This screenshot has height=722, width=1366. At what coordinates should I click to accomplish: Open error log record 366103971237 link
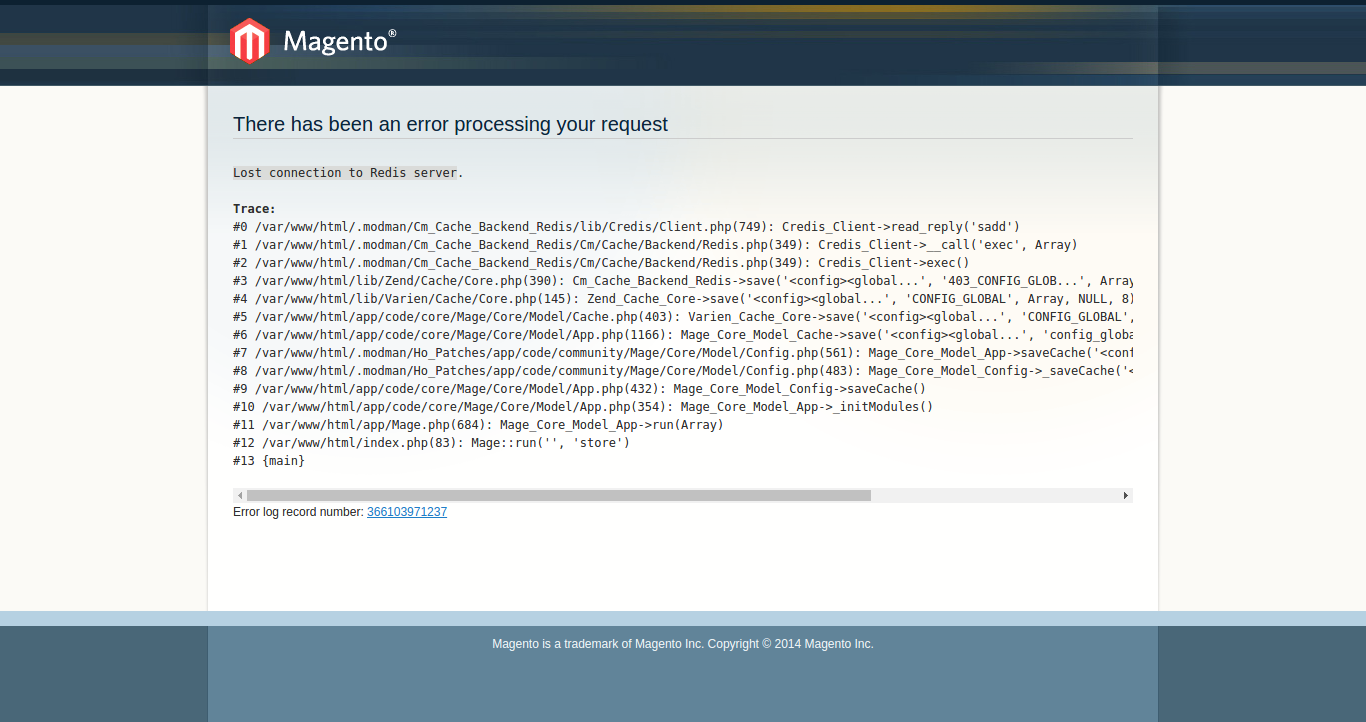406,512
